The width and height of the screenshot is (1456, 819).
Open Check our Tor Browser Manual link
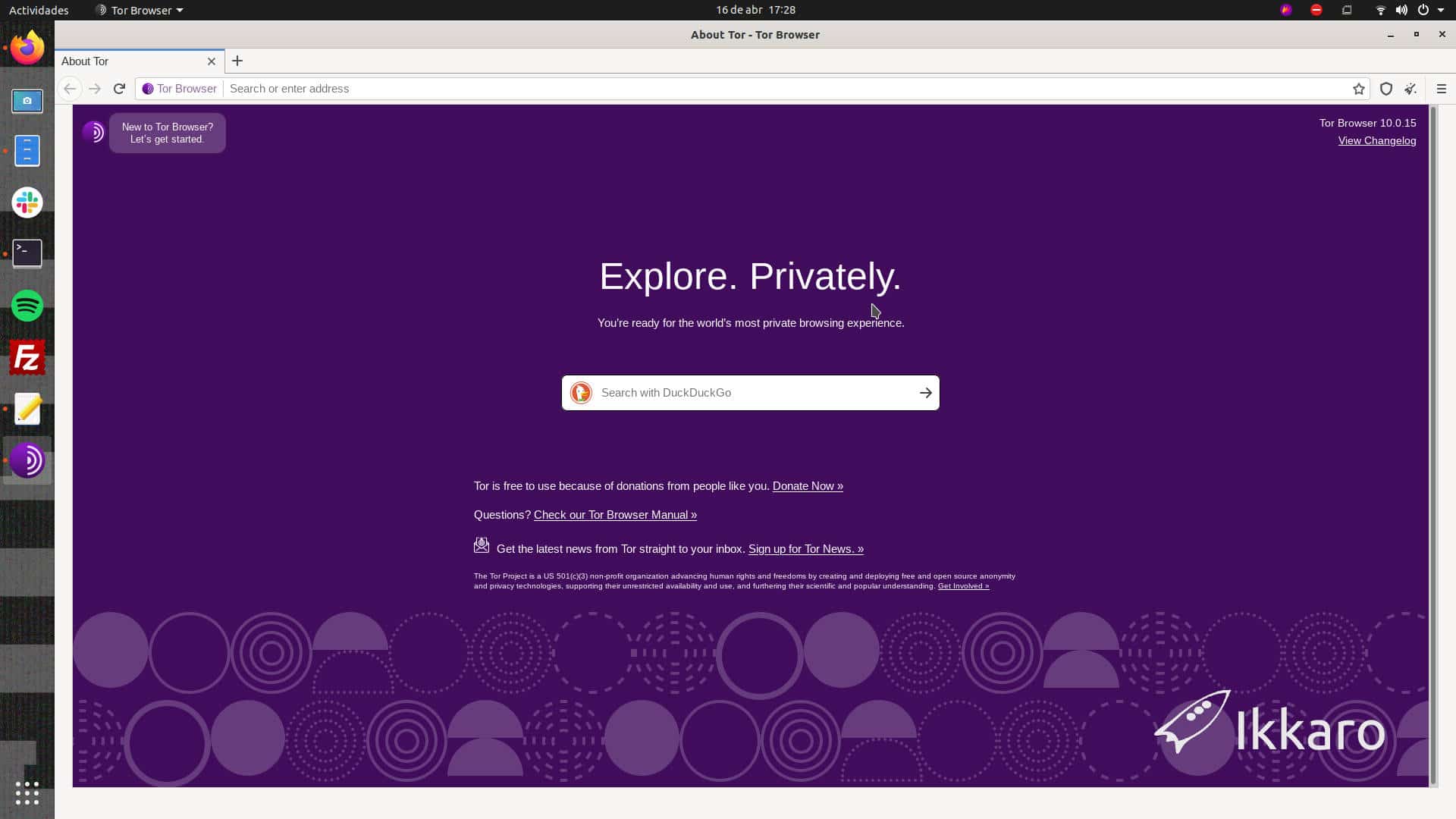tap(615, 515)
